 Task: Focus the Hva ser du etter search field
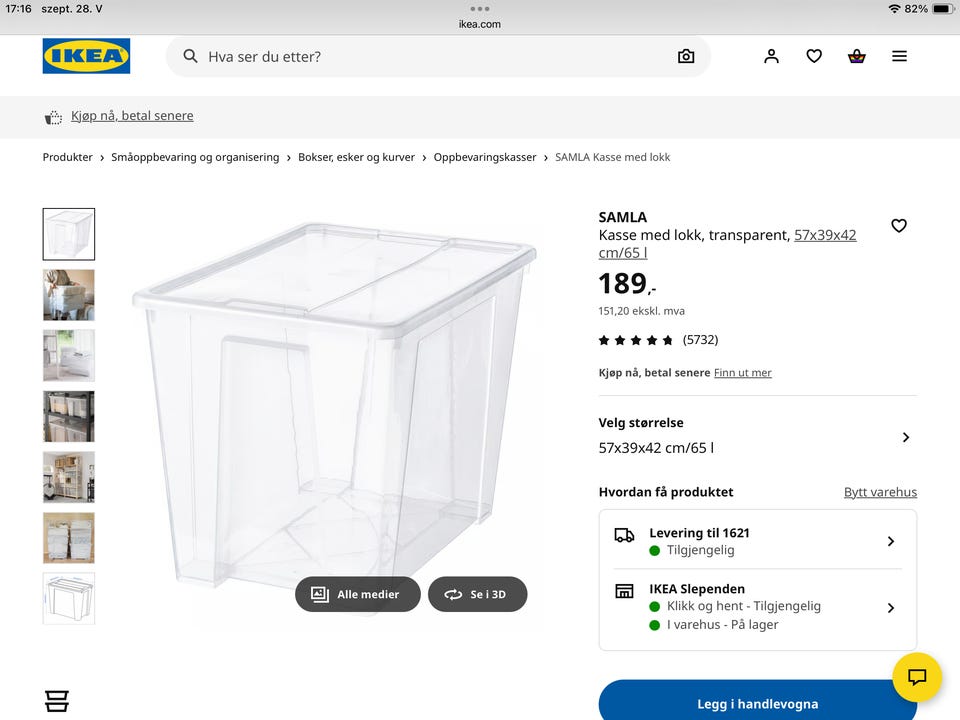[430, 57]
